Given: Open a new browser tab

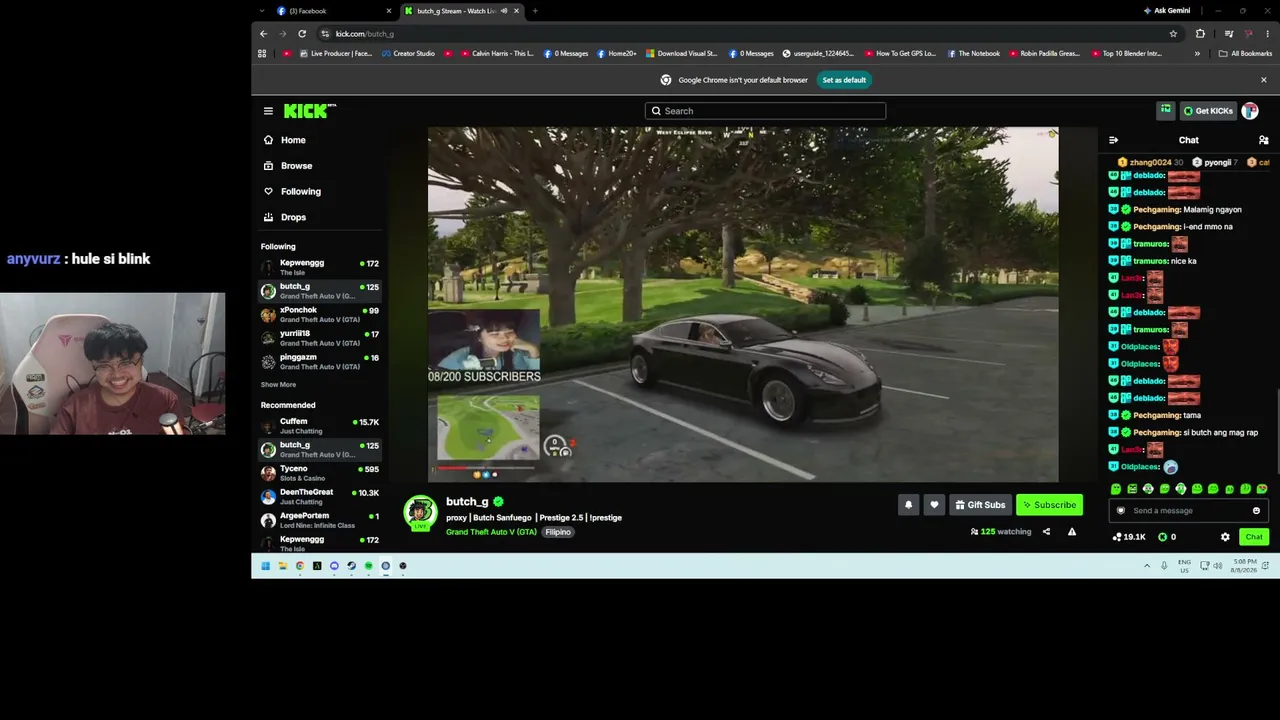Looking at the screenshot, I should pyautogui.click(x=535, y=11).
